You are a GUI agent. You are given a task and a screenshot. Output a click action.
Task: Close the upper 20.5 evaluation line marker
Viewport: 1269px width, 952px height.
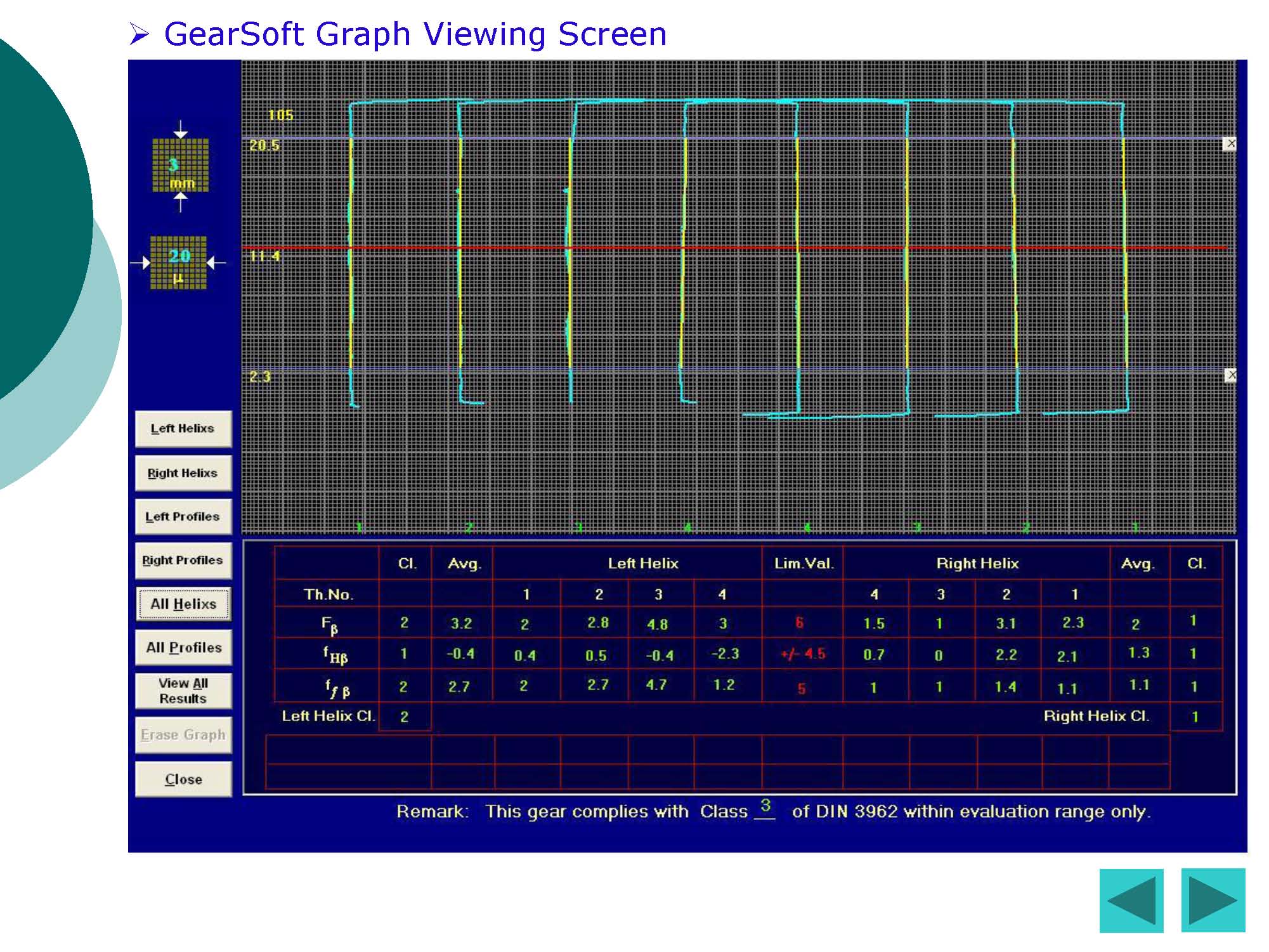point(1230,144)
